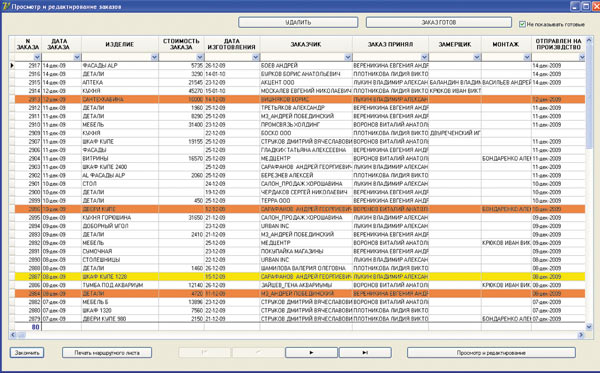Select 'АПТЕКА' product cell
The image size is (600, 373).
(120, 82)
